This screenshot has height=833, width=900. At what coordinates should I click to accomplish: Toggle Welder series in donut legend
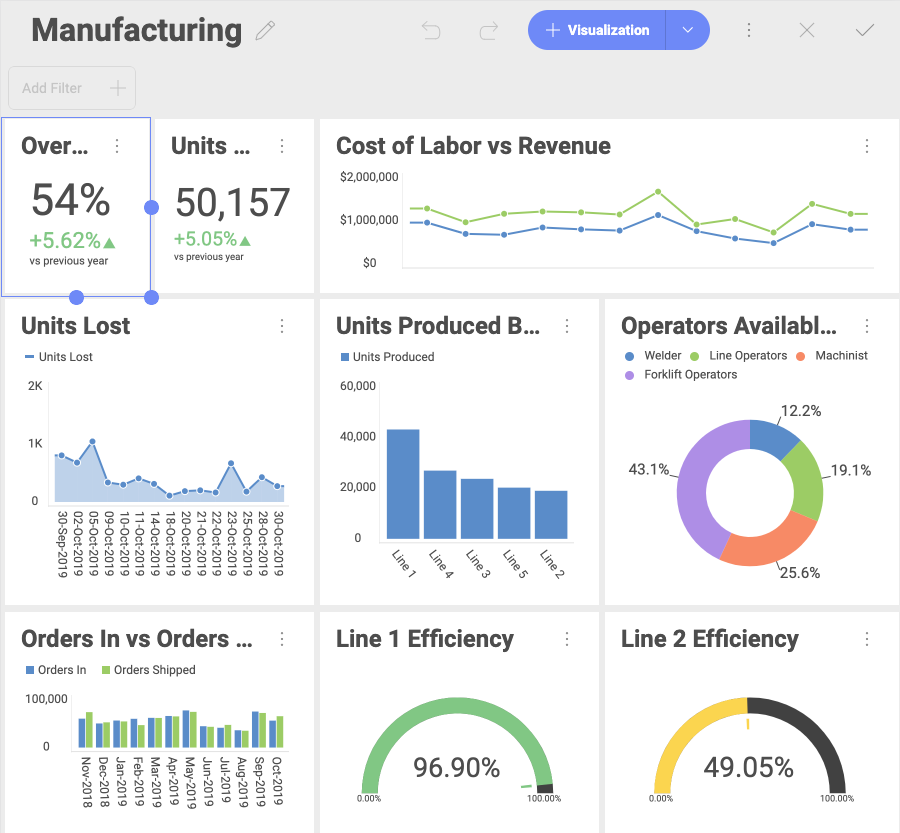click(x=661, y=356)
